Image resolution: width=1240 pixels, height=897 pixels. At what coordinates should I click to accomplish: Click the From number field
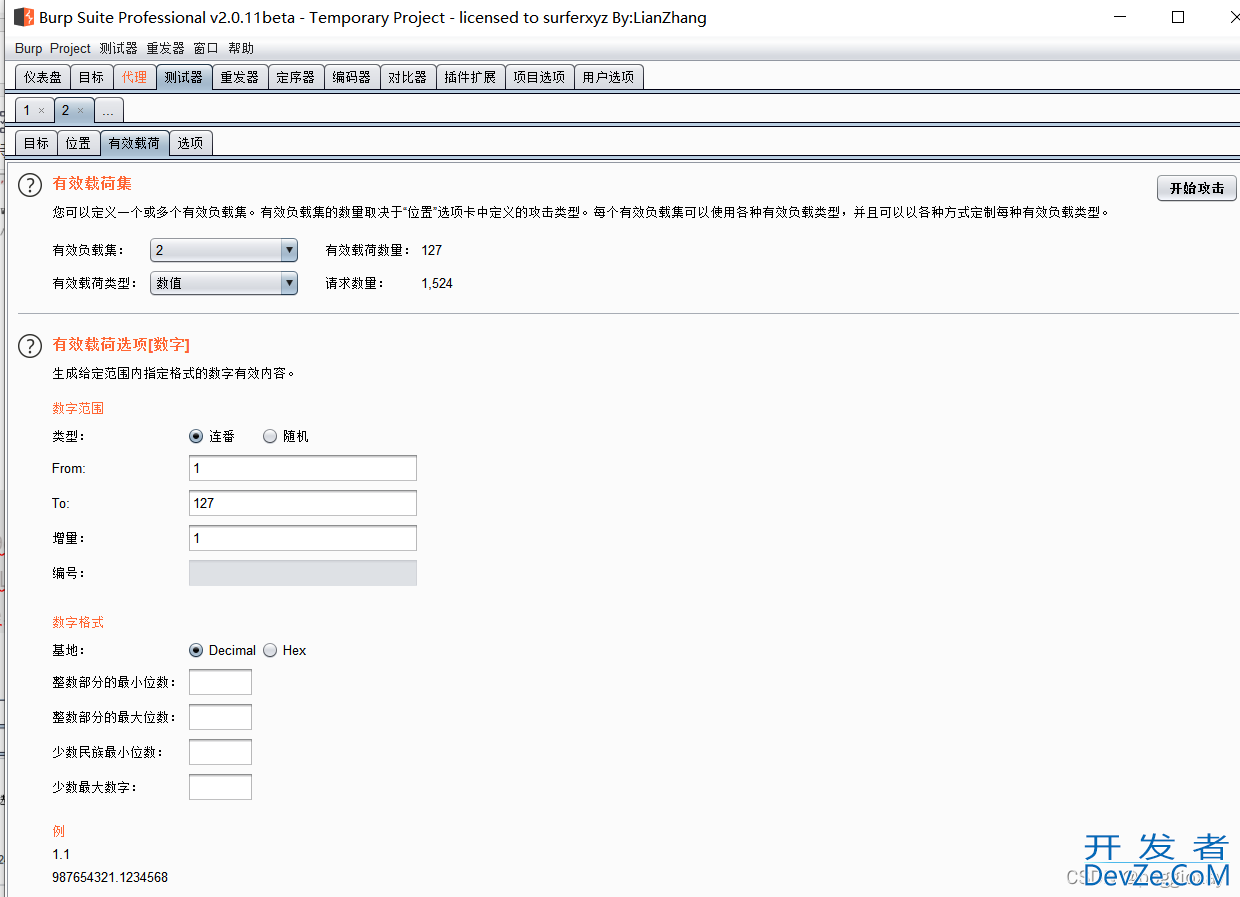[x=303, y=468]
